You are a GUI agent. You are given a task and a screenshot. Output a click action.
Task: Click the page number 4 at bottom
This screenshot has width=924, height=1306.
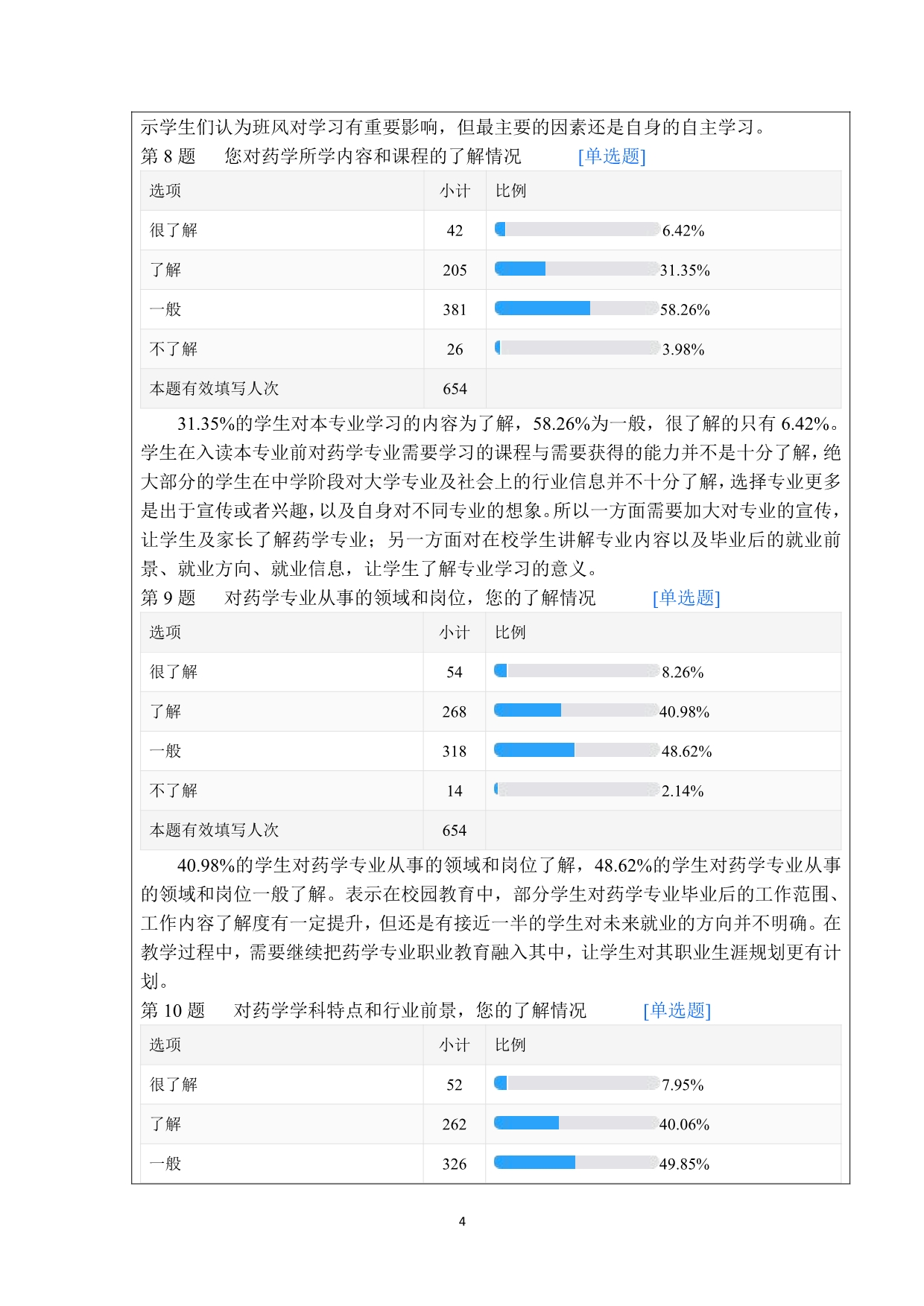462,1221
